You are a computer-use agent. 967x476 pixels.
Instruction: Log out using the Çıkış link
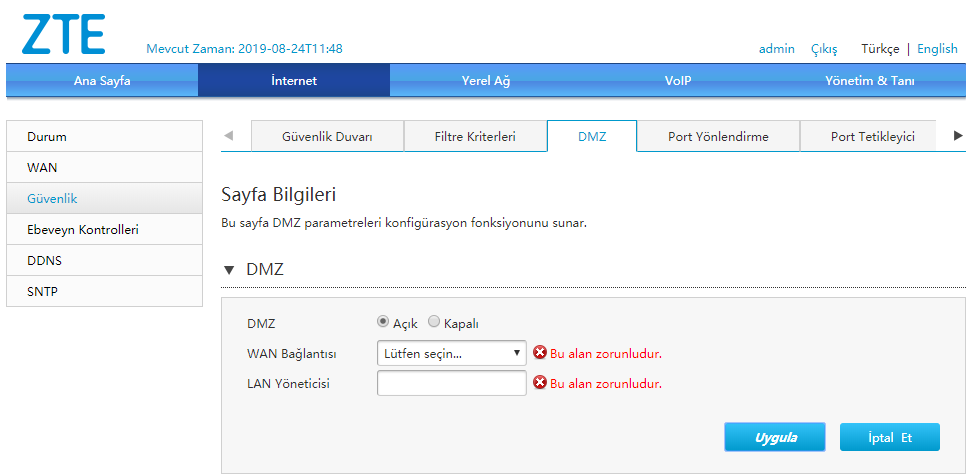click(824, 48)
